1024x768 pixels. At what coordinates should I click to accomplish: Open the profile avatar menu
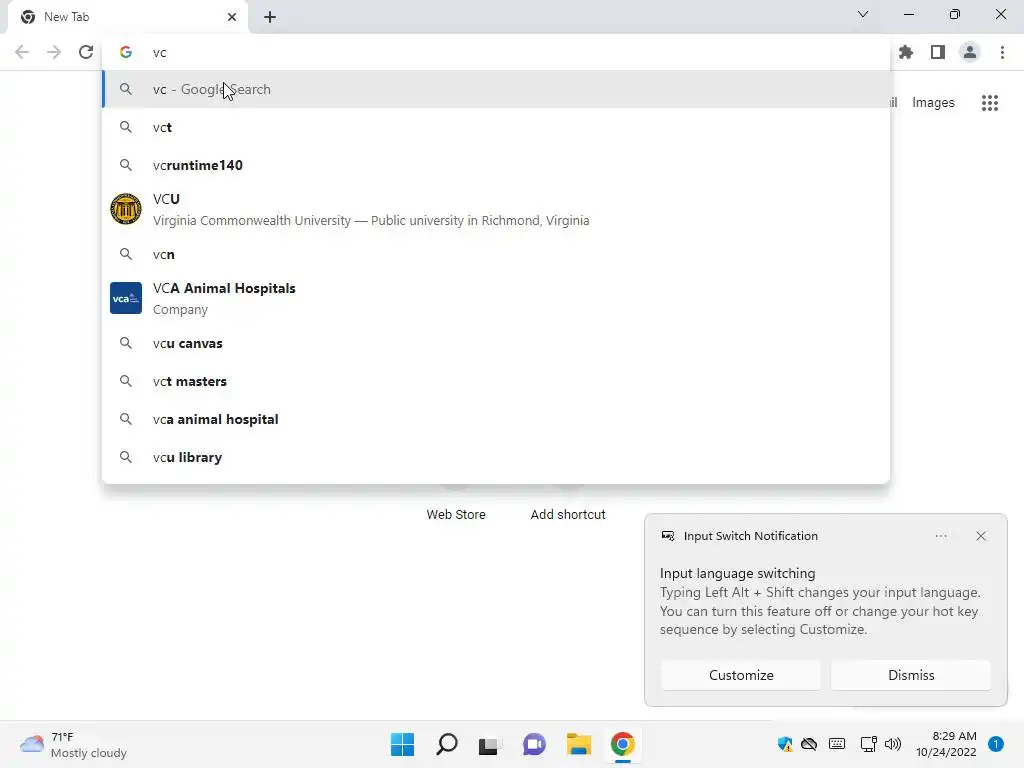970,52
